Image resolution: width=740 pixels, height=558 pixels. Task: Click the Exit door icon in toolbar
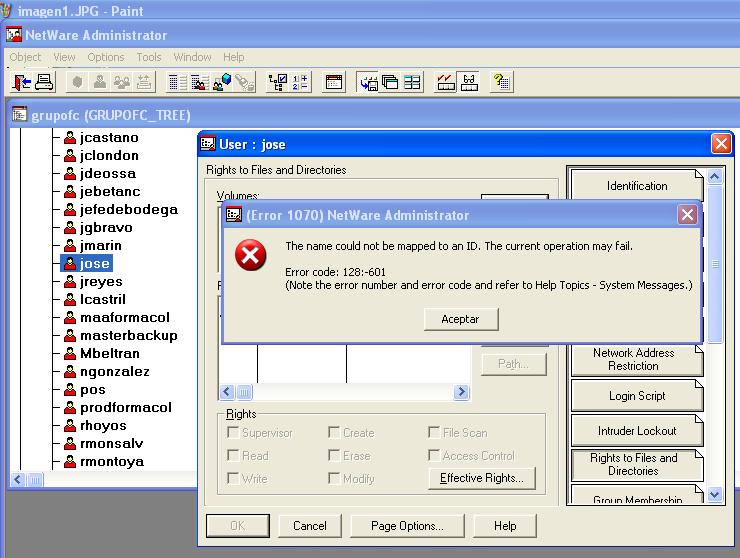pyautogui.click(x=22, y=82)
